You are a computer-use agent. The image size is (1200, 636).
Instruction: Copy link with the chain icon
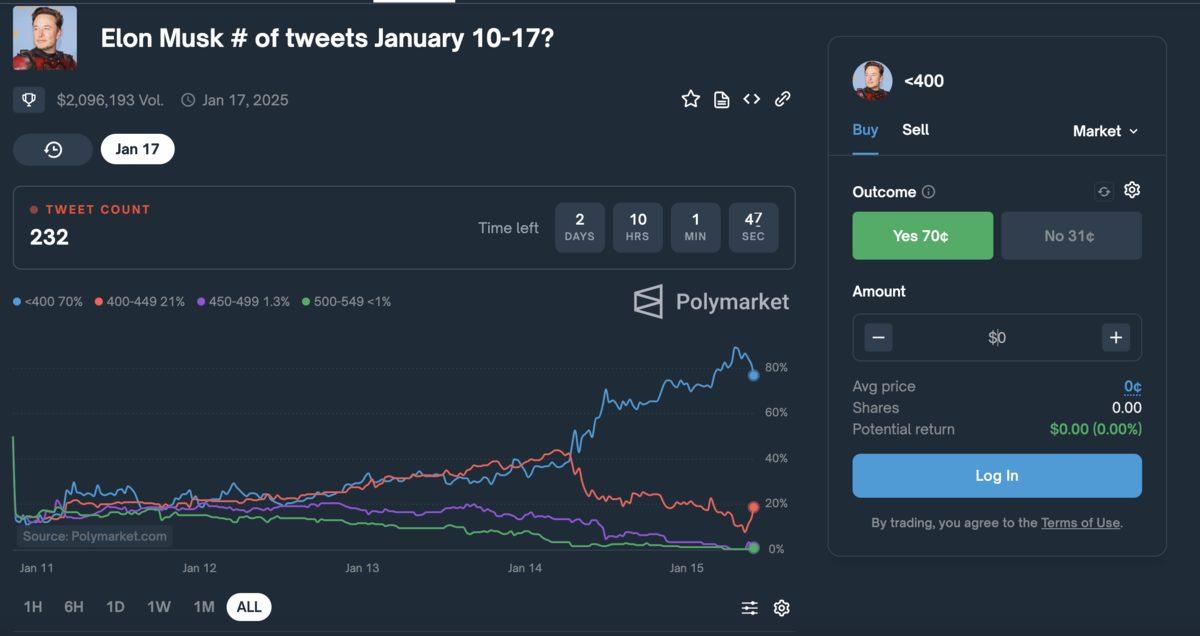tap(783, 99)
